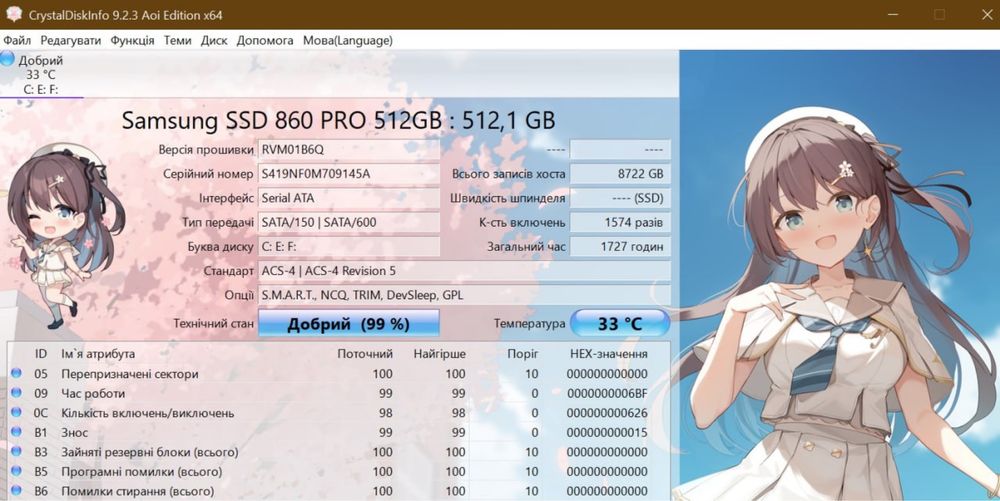Close the CrystalDiskInfo window
This screenshot has width=1000, height=501.
[x=986, y=15]
